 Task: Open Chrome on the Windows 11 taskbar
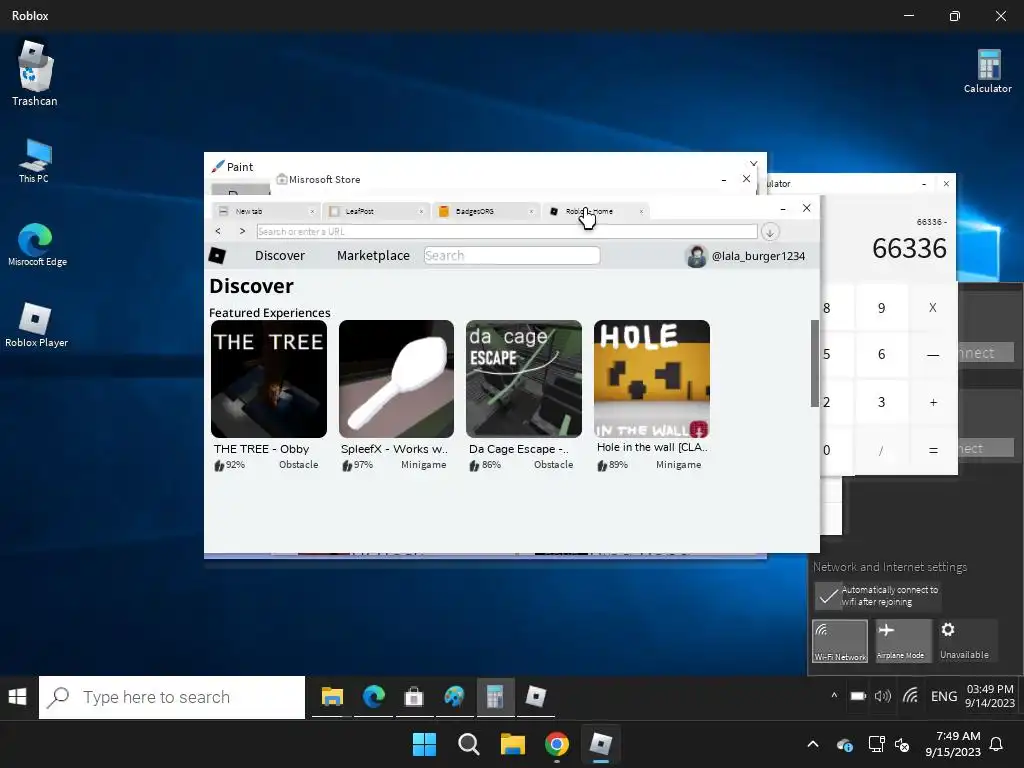[x=557, y=744]
